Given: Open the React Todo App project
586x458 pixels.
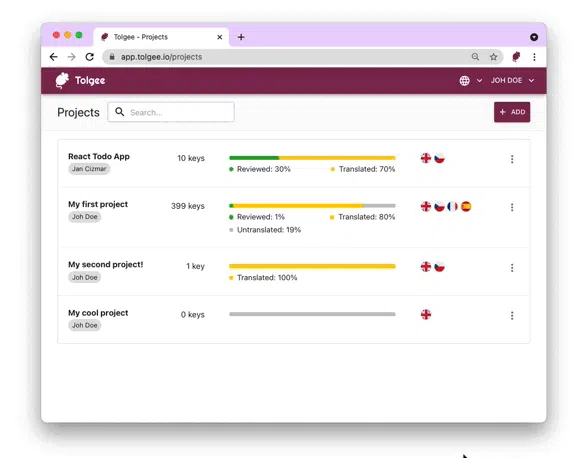Looking at the screenshot, I should 99,157.
